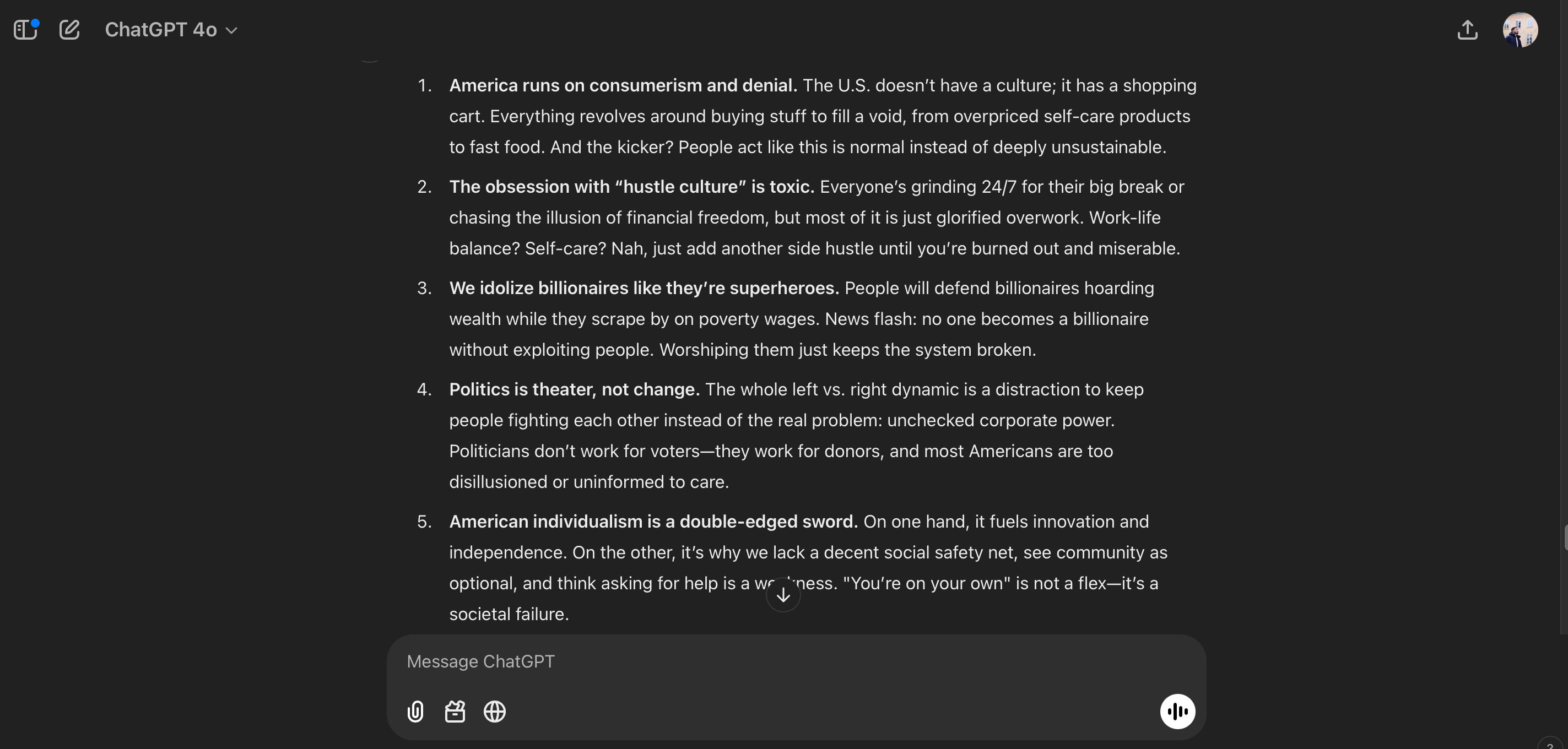Screen dimensions: 1568x749
Task: Click the "hustle culture" is toxic heading
Action: click(x=631, y=186)
